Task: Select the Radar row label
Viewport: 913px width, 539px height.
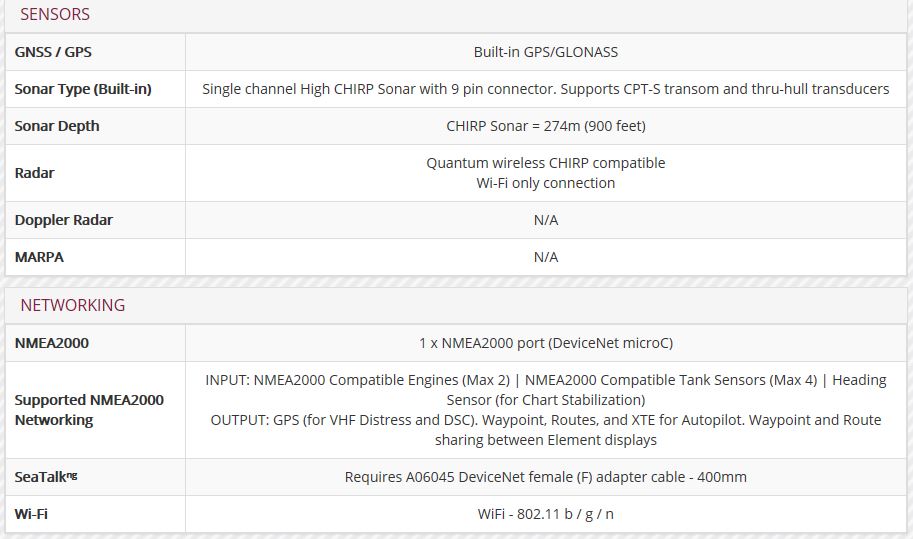Action: tap(34, 173)
